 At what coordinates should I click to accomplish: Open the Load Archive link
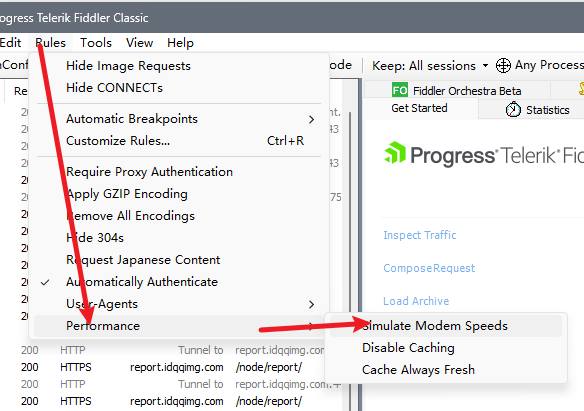pos(416,301)
